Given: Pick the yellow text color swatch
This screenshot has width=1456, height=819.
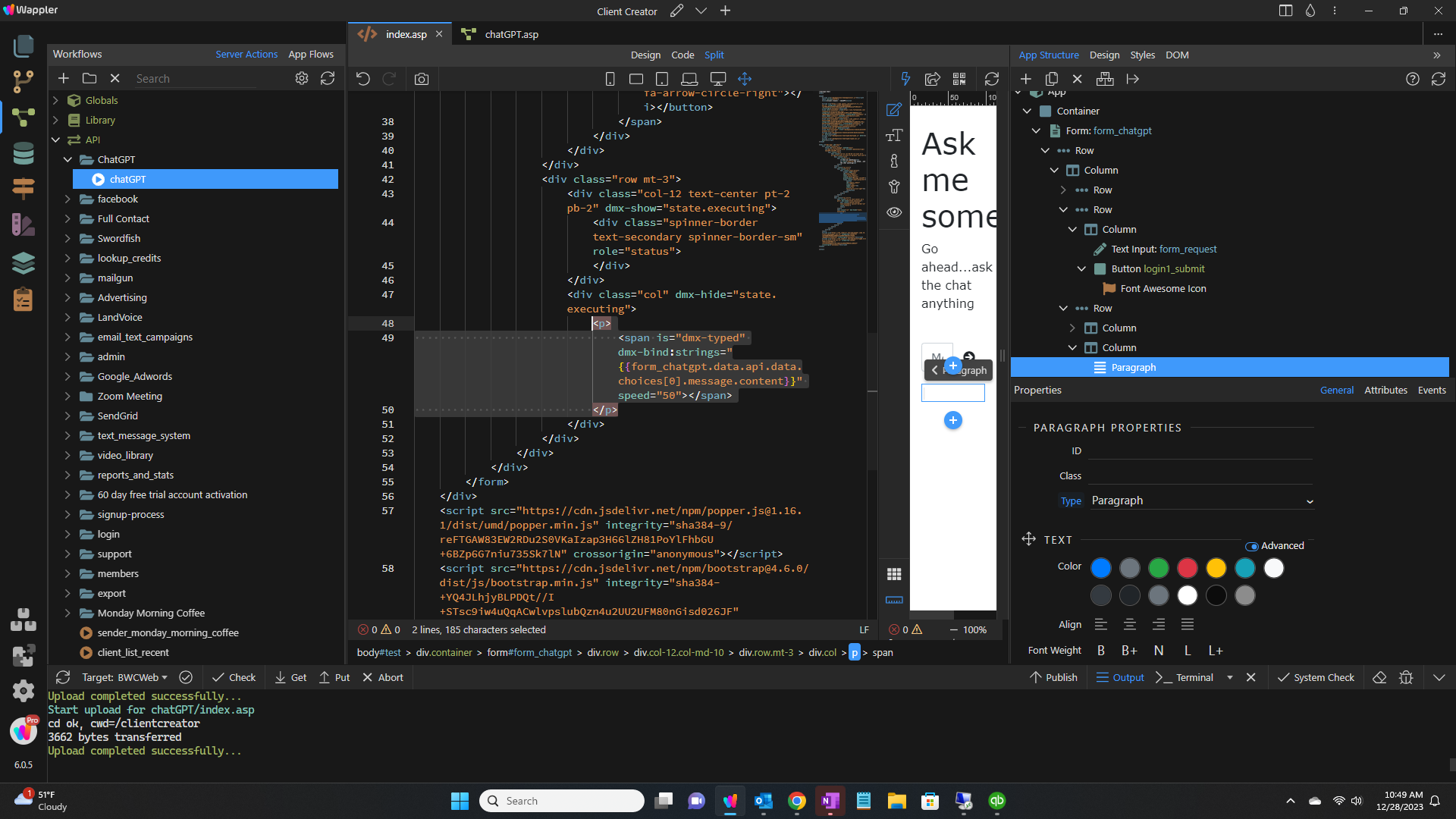Looking at the screenshot, I should point(1216,567).
